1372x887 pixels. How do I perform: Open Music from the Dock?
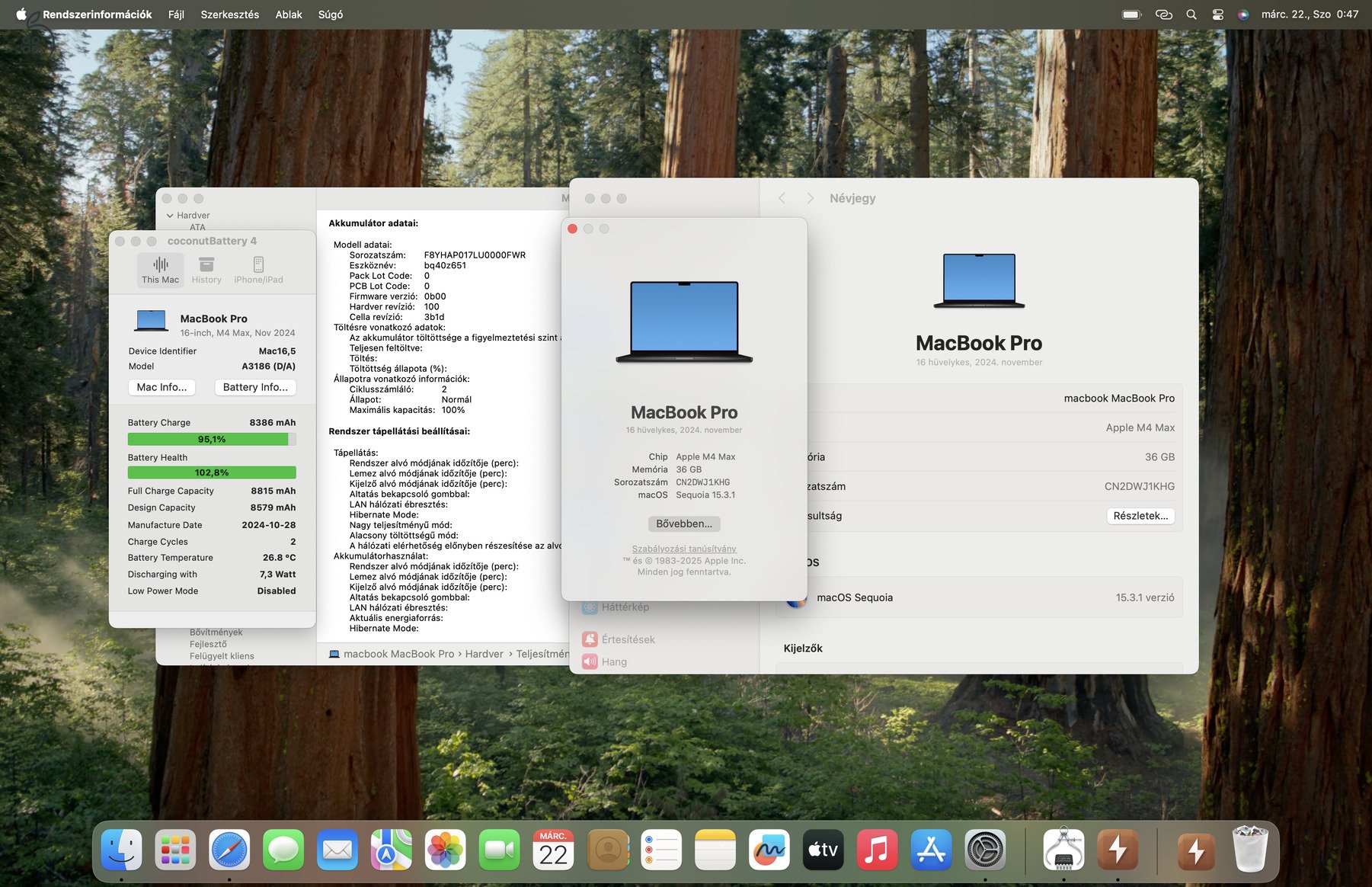click(877, 850)
